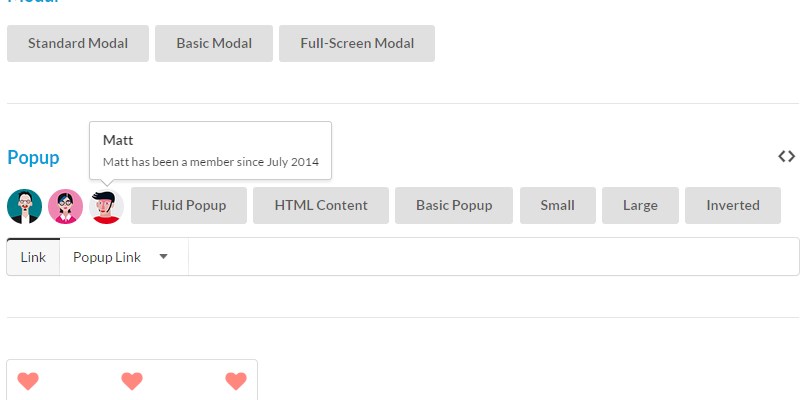
Task: Click the Popup section heading
Action: tap(33, 157)
